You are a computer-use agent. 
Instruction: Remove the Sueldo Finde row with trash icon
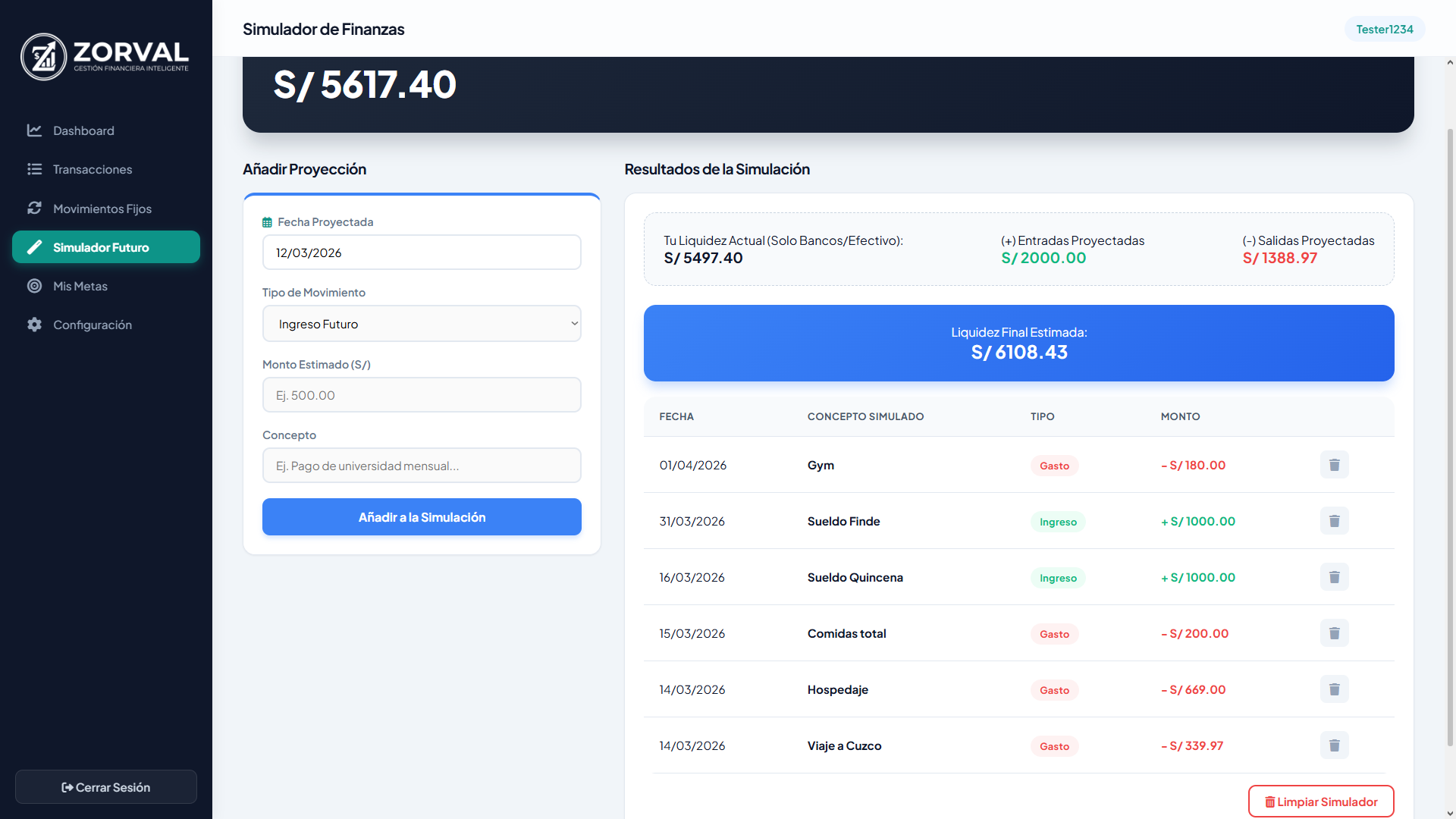(x=1334, y=521)
